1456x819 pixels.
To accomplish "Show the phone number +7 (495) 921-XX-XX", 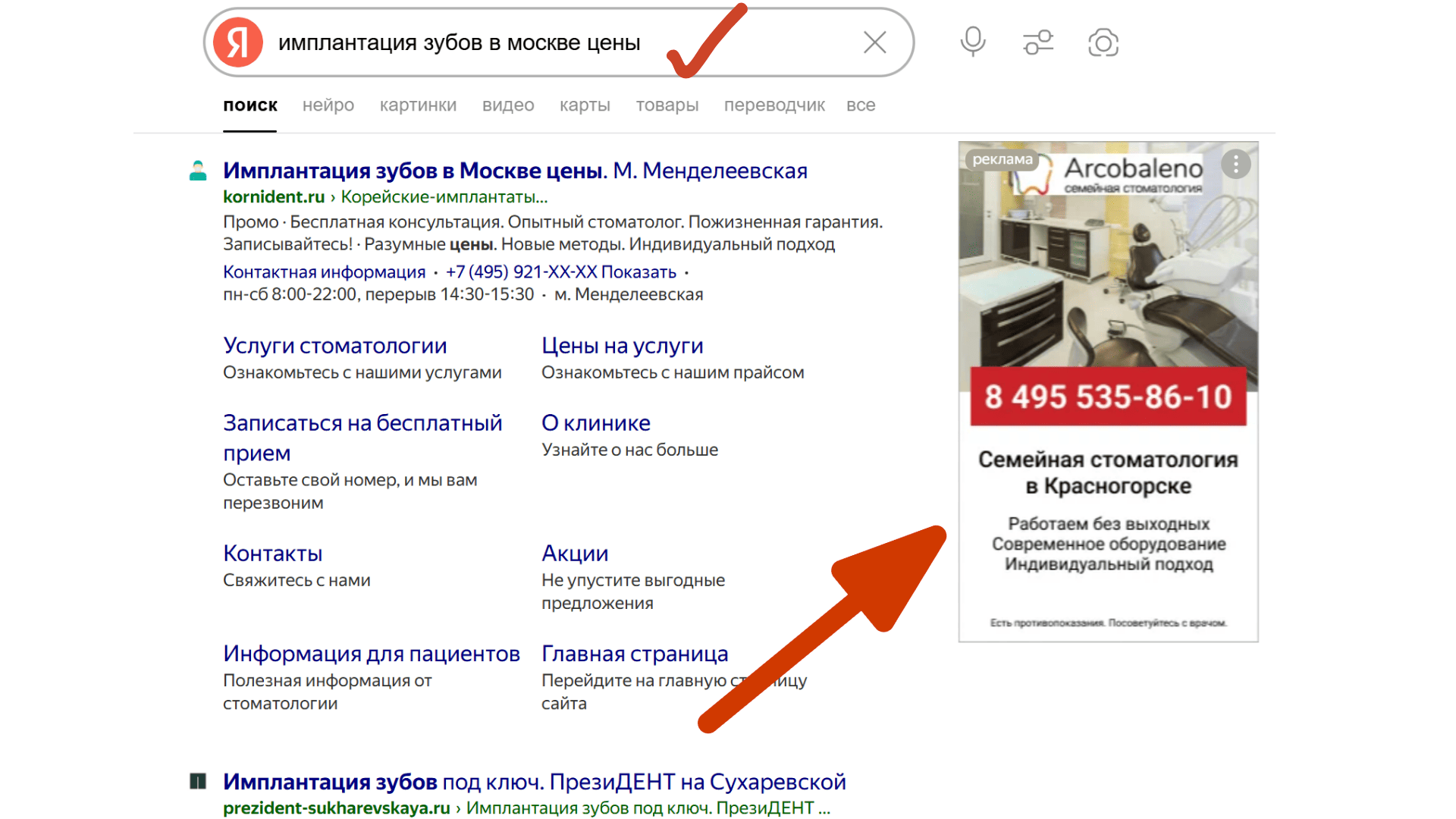I will pos(561,271).
